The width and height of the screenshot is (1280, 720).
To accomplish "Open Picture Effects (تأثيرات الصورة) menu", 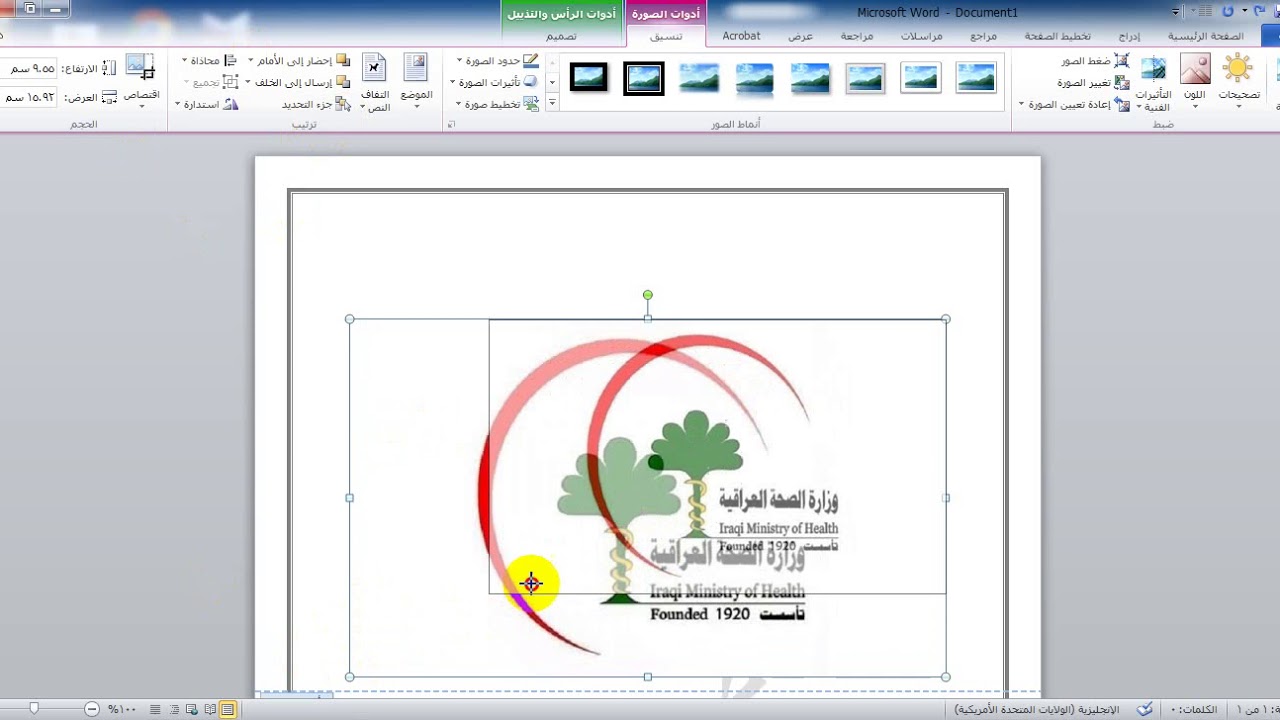I will pos(495,83).
